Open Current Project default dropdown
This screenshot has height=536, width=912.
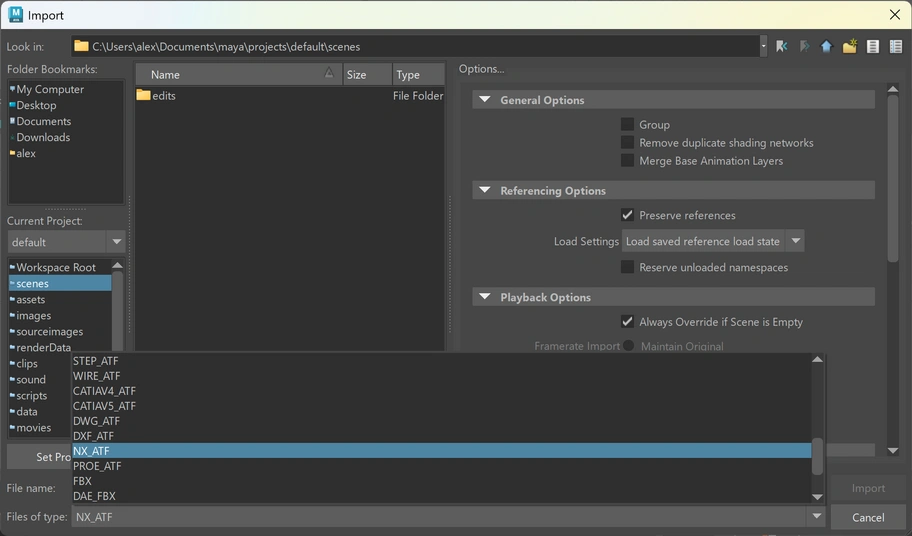[x=66, y=242]
